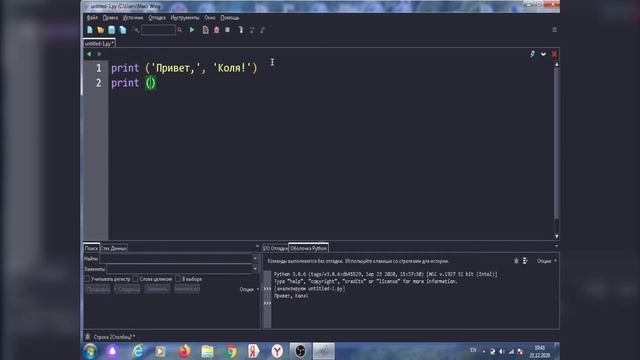Open the 'Помощь' menu
This screenshot has width=640, height=360.
[x=230, y=18]
